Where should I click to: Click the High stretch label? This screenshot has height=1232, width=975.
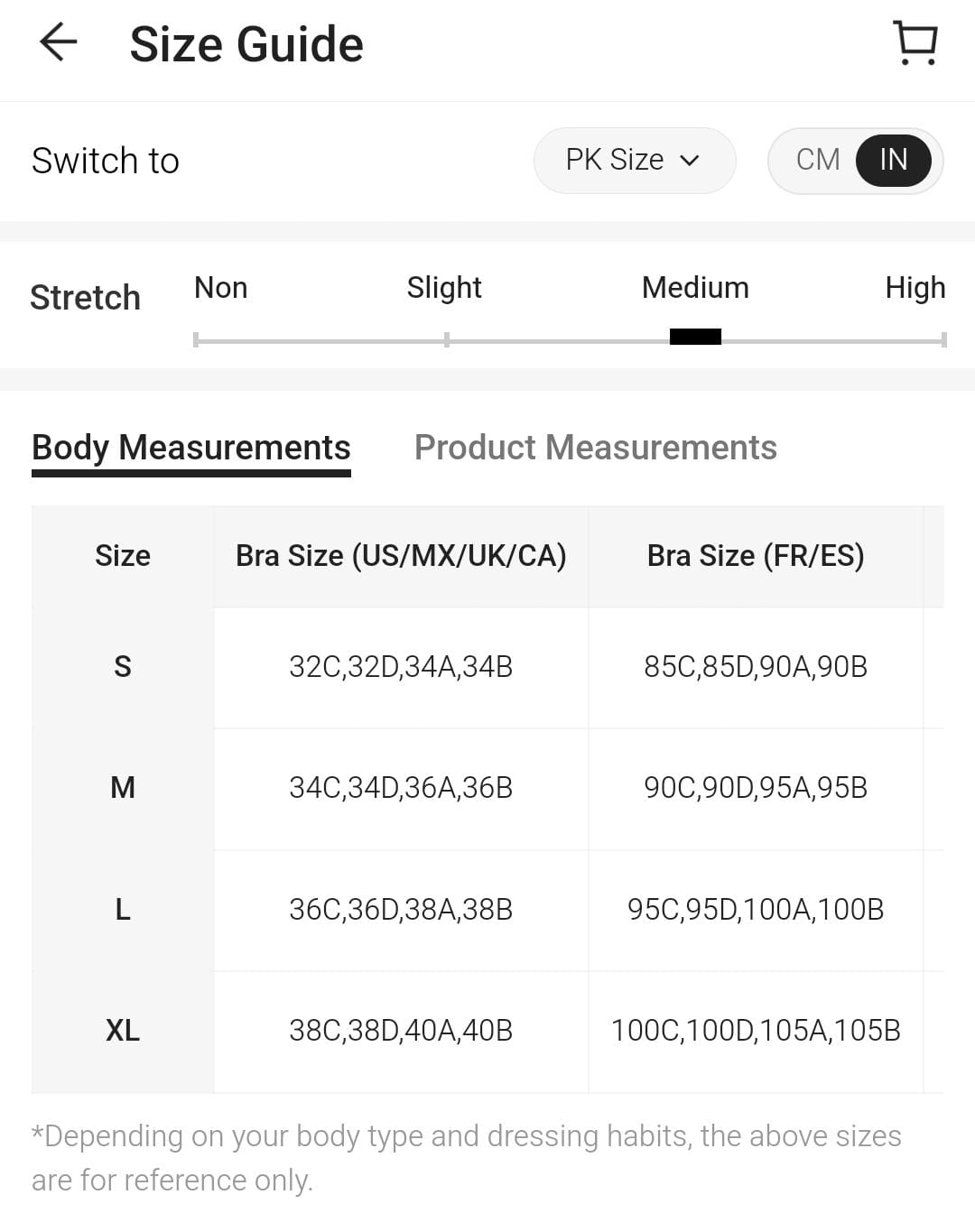pos(915,288)
